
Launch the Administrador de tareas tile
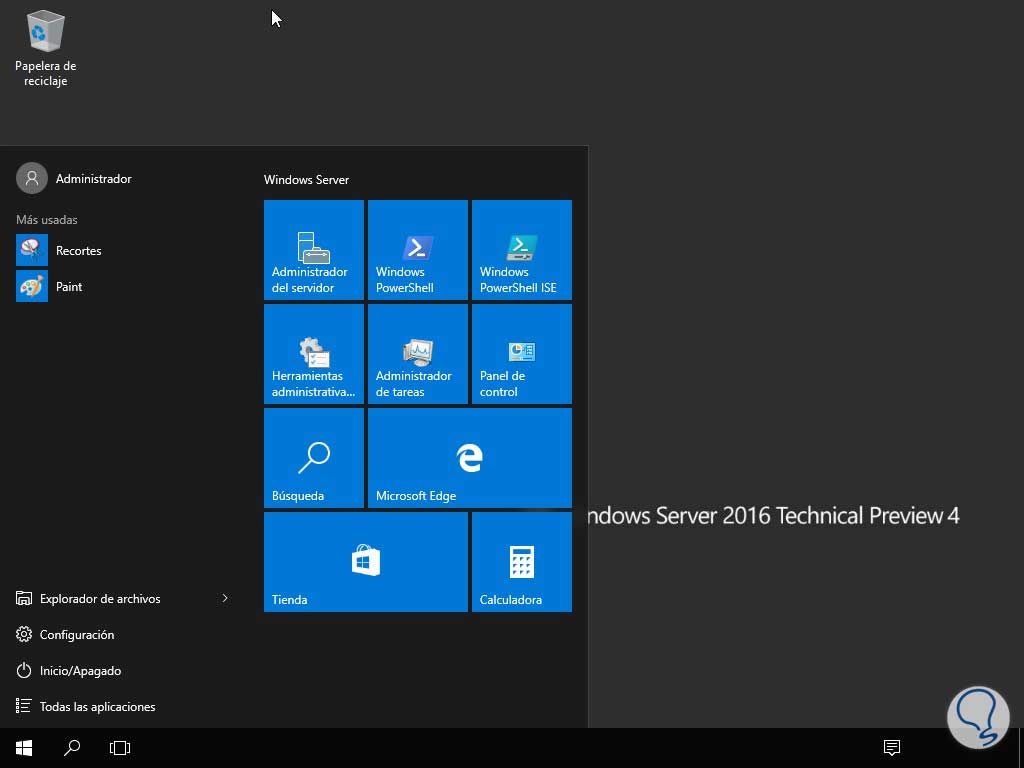[x=417, y=354]
